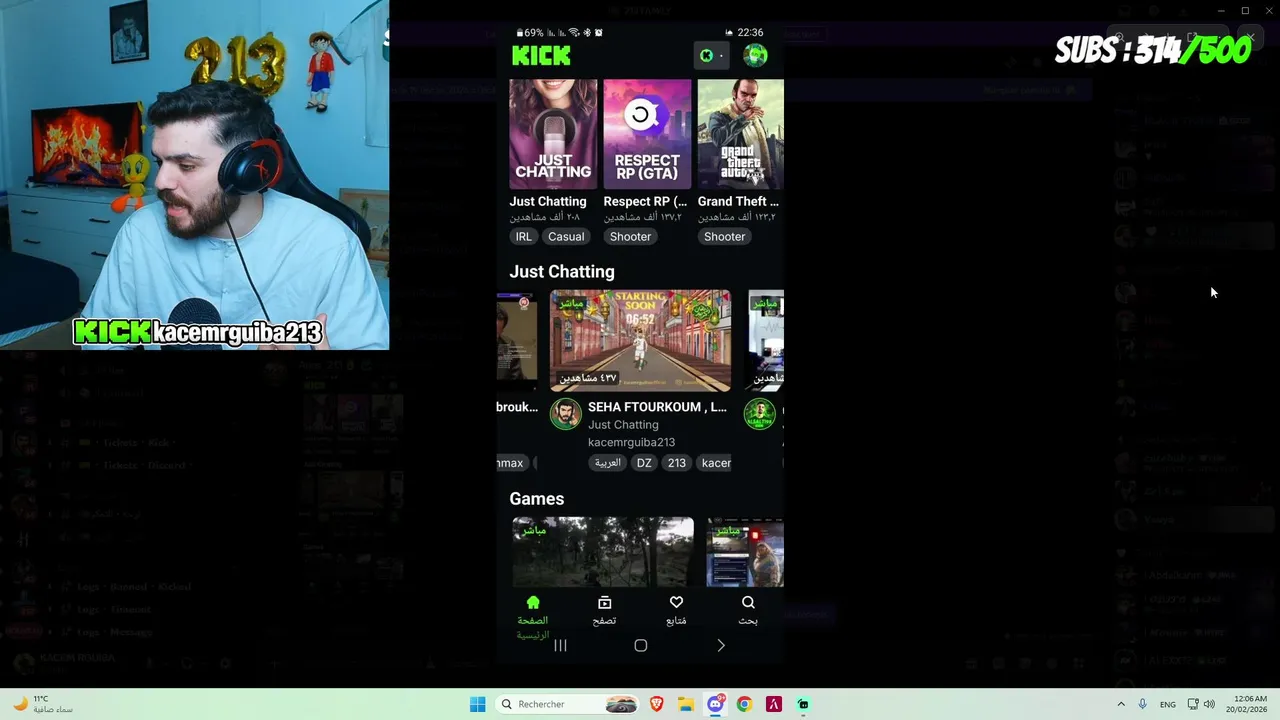Open the profile avatar at the top right of the Kick app
The height and width of the screenshot is (720, 1280).
(755, 56)
